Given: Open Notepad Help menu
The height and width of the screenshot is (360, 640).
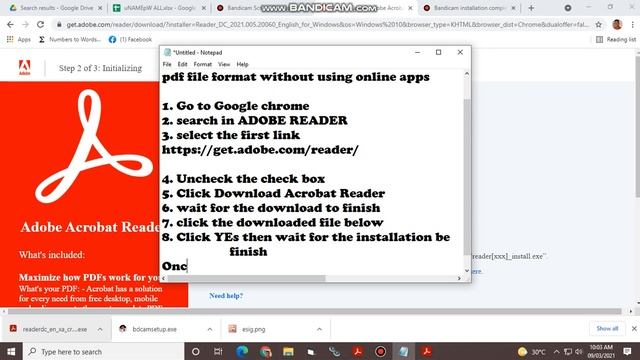Looking at the screenshot, I should click(242, 64).
